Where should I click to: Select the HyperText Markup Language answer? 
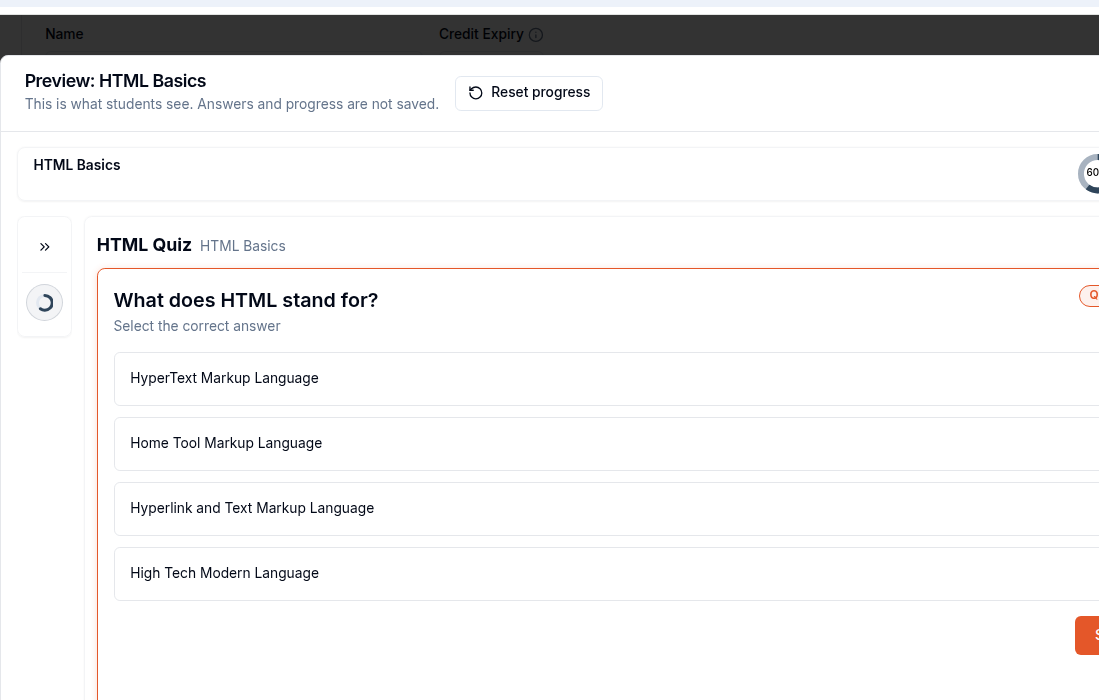click(607, 378)
